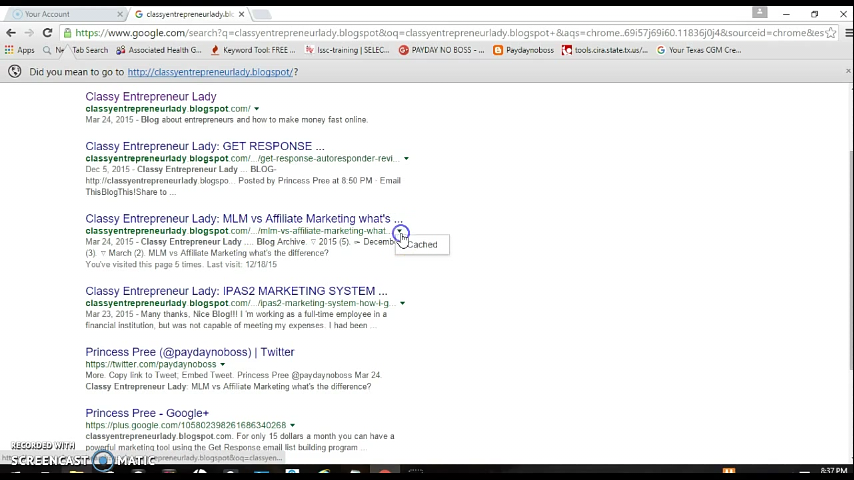
Task: Bookmark this page with the star icon
Action: (x=831, y=33)
